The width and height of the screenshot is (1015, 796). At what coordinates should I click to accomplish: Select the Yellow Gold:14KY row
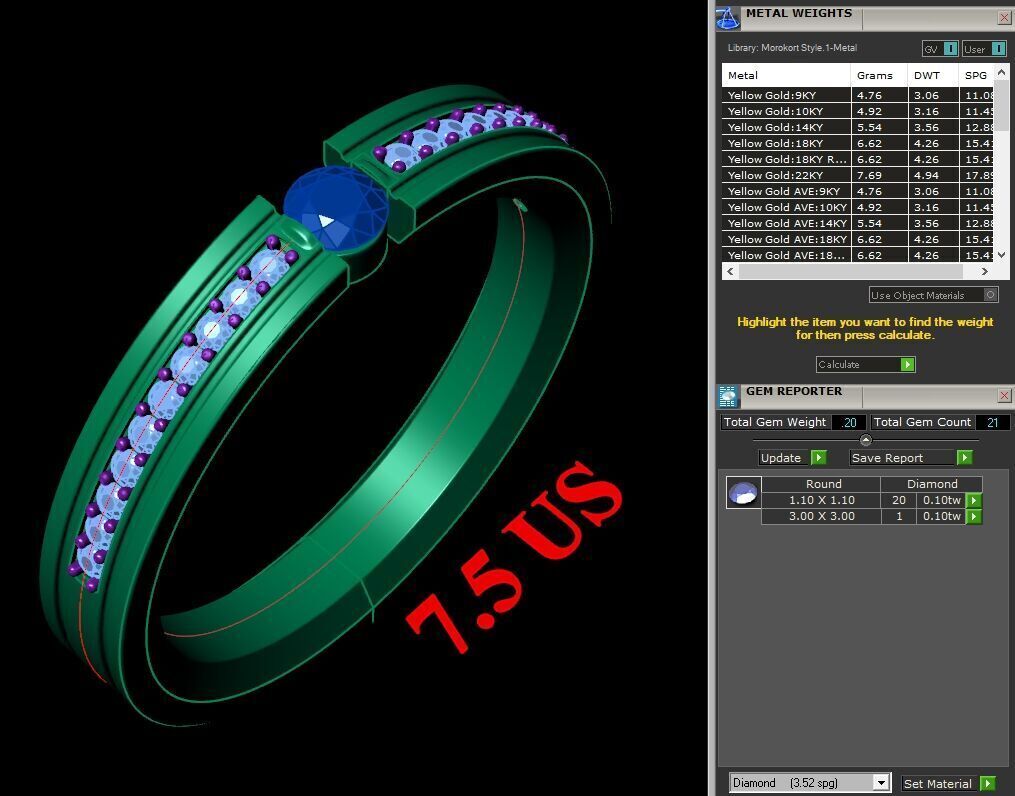[858, 127]
